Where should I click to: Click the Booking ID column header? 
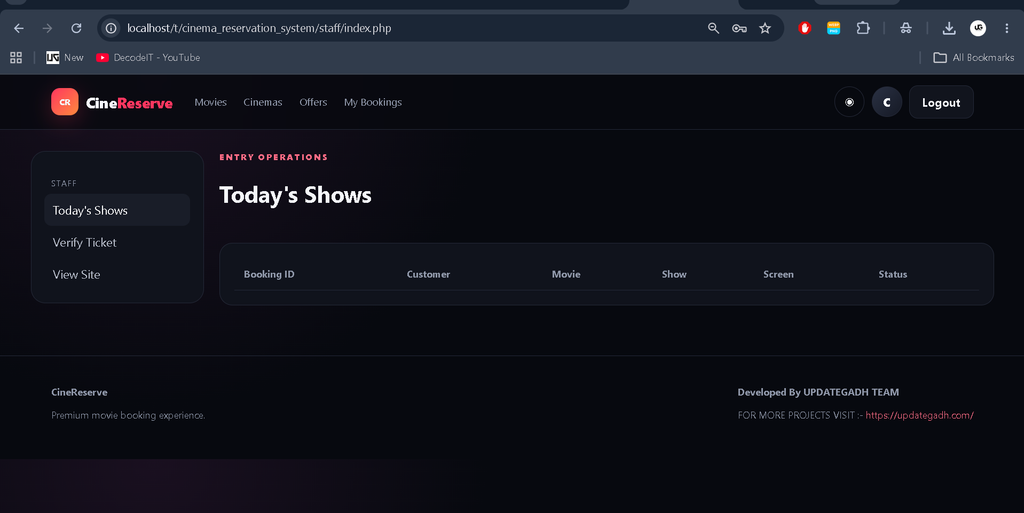tap(269, 274)
